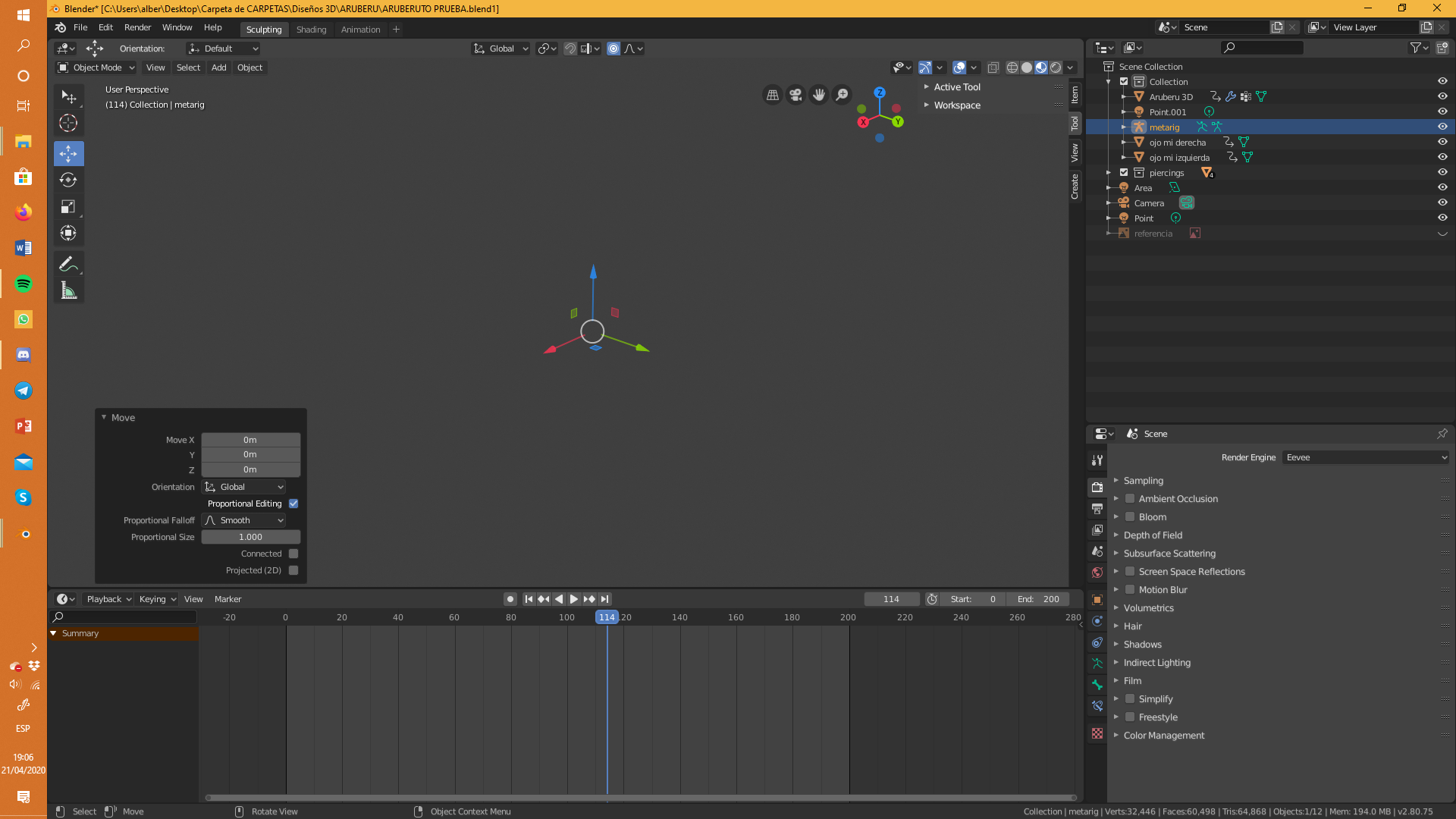
Task: Switch to rendered viewport shading
Action: tap(1056, 67)
